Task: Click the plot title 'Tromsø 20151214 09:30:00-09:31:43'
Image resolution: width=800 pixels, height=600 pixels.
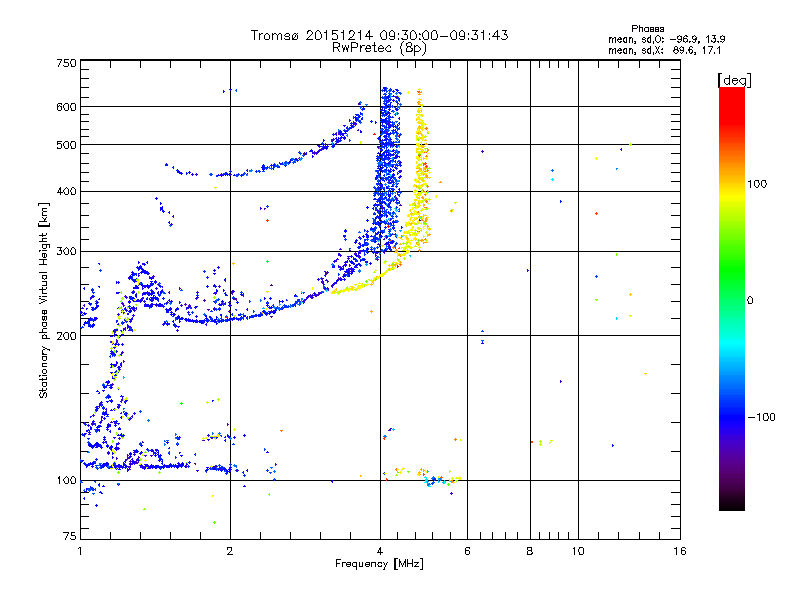Action: tap(379, 35)
